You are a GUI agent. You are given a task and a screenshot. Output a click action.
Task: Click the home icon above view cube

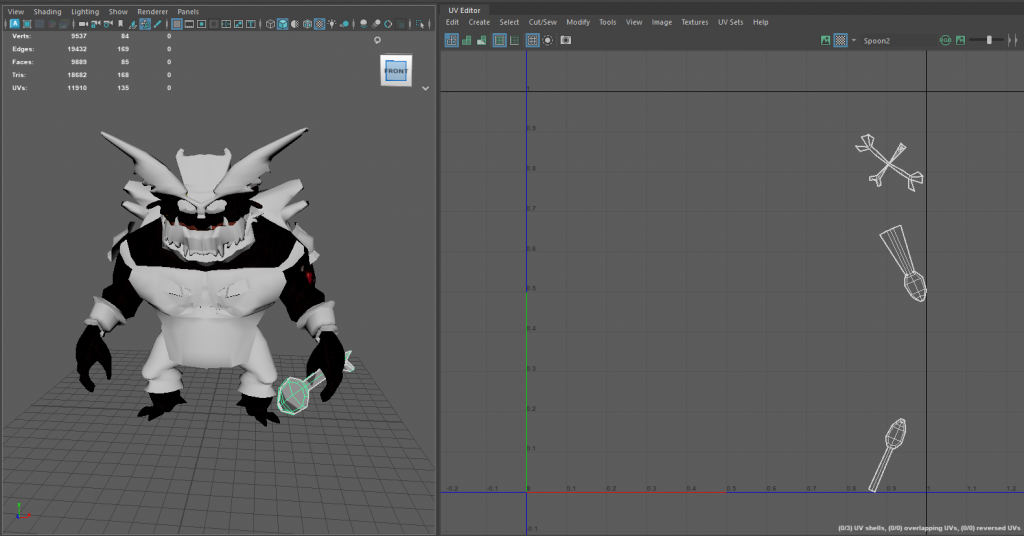pos(377,40)
